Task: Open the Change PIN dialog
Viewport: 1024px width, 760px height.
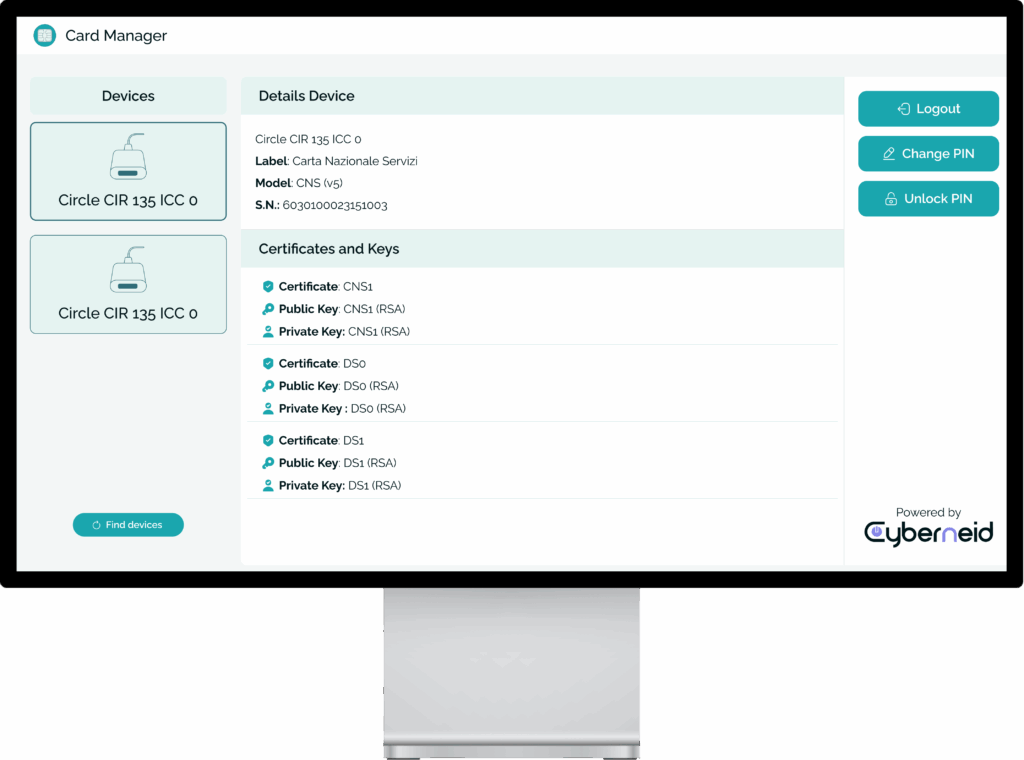Action: (x=928, y=154)
